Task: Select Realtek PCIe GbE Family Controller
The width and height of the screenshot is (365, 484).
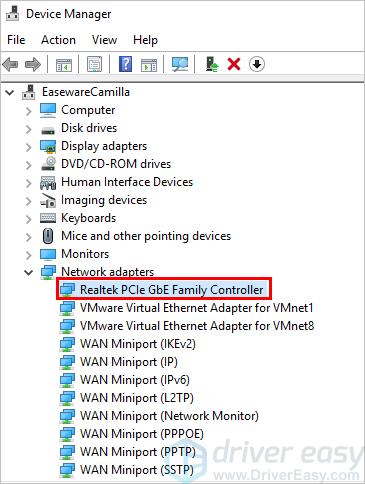Action: 164,289
